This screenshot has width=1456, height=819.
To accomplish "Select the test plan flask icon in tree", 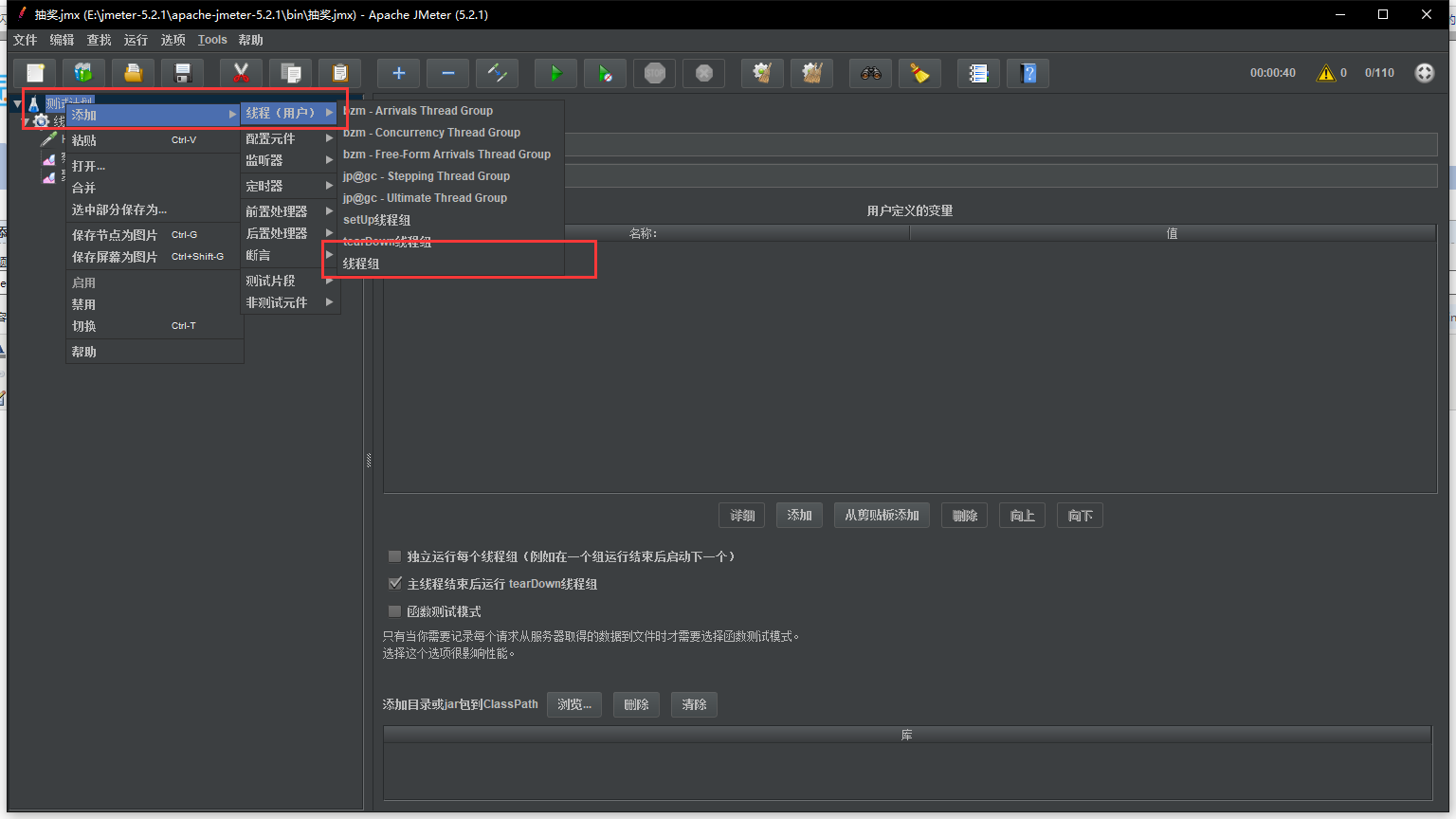I will point(34,103).
